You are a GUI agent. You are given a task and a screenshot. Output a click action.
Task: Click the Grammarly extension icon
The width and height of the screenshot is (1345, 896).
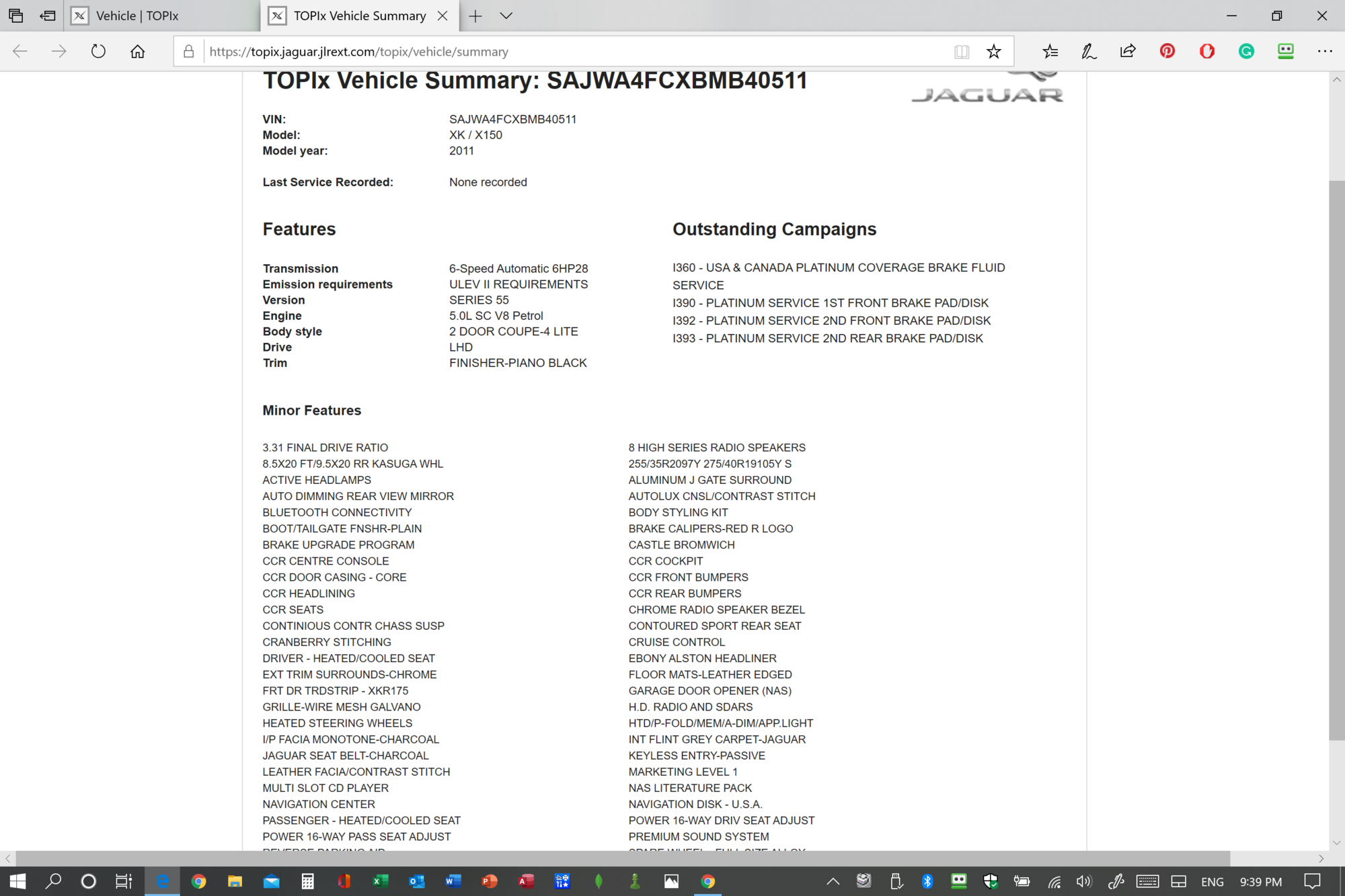(x=1246, y=52)
